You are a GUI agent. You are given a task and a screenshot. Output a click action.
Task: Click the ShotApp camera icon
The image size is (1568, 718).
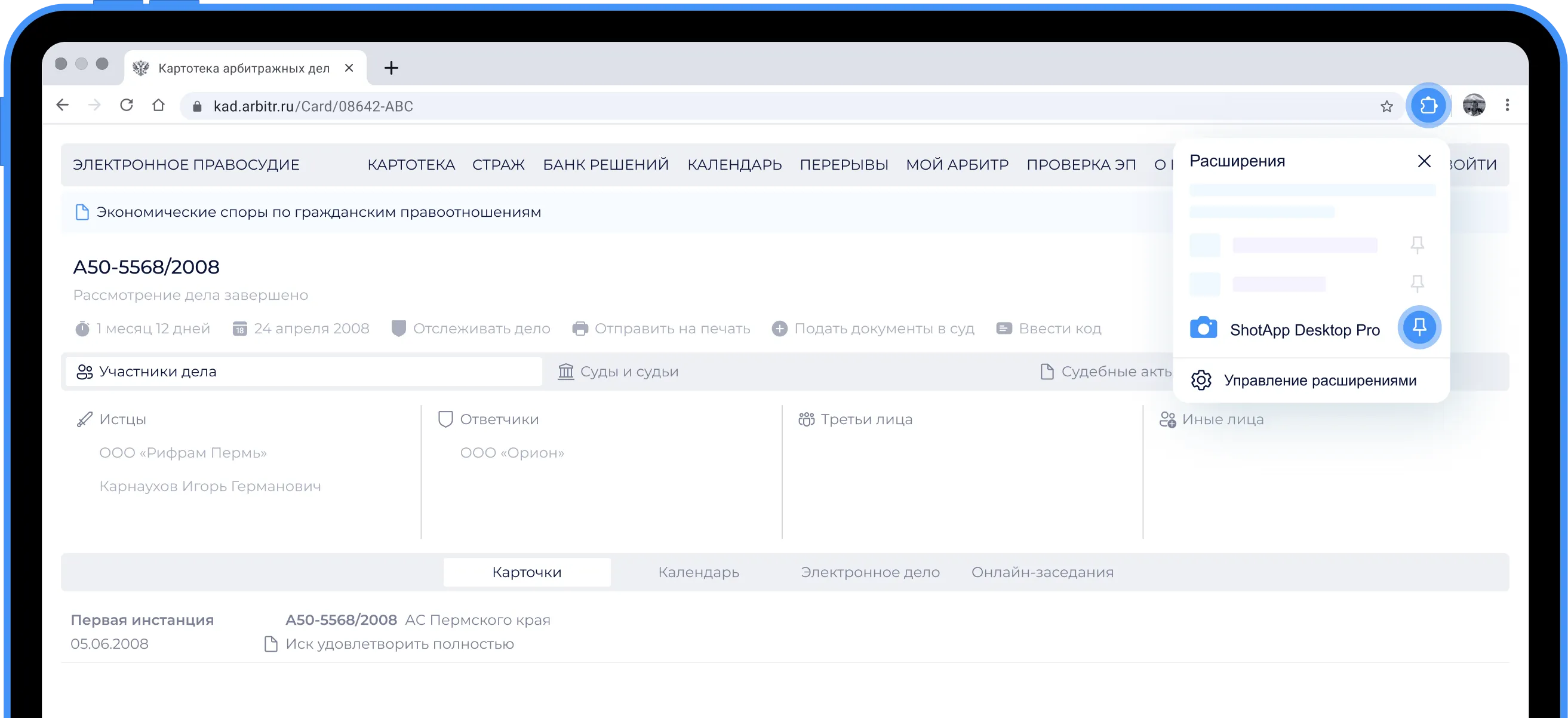click(1203, 329)
